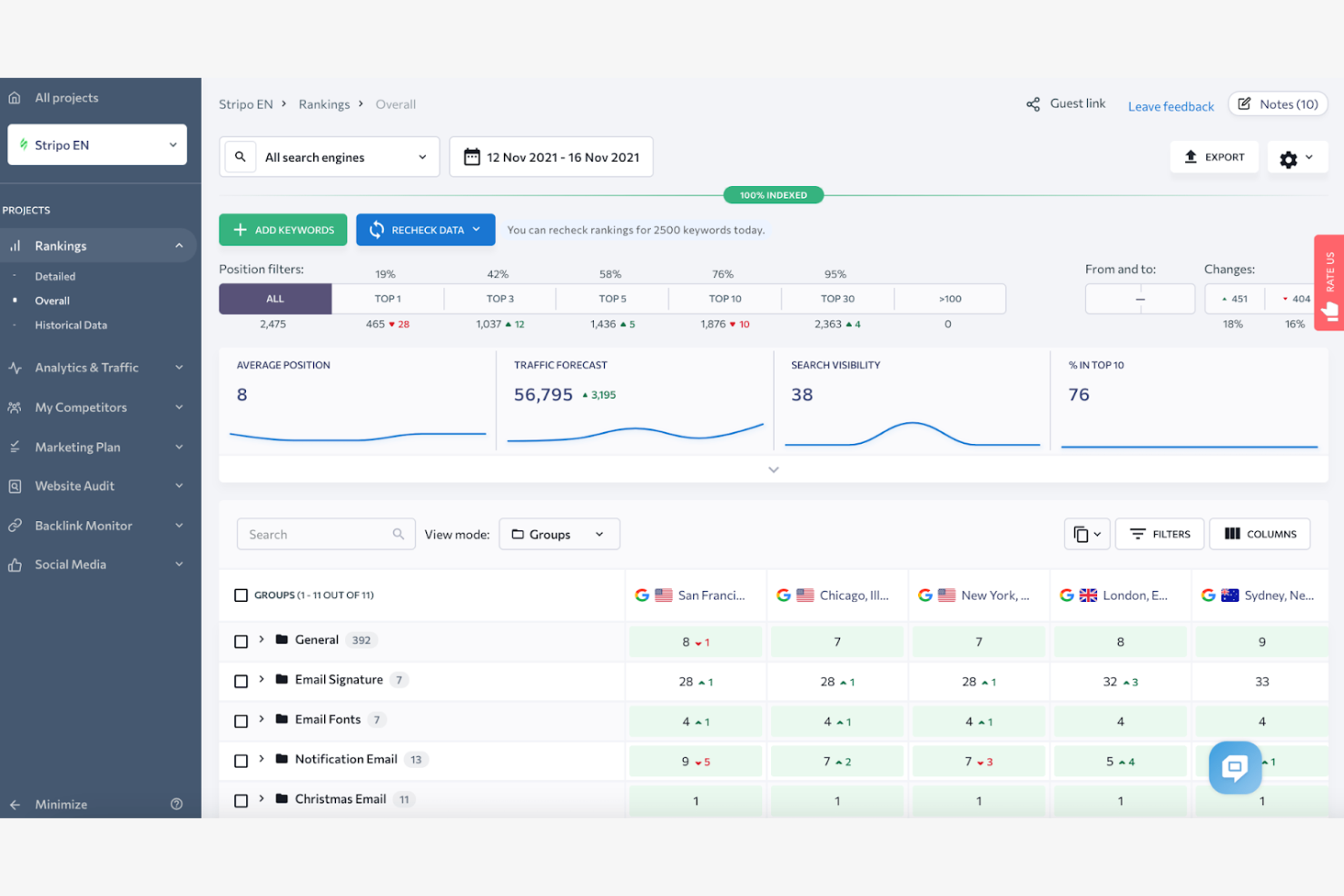
Task: Click the Add Keywords button
Action: (282, 230)
